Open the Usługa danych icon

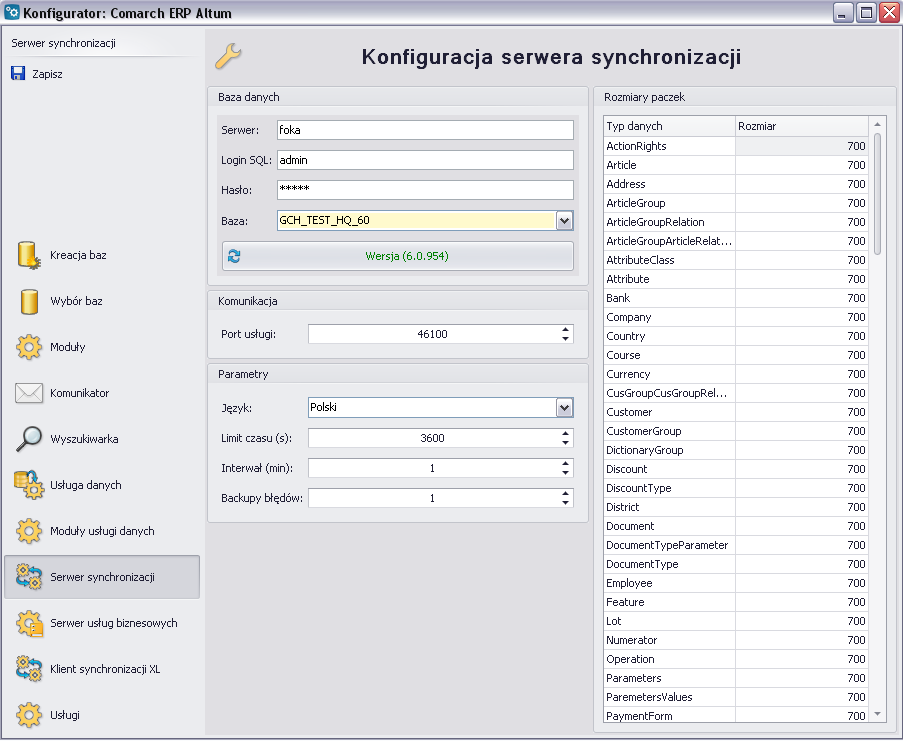coord(29,485)
